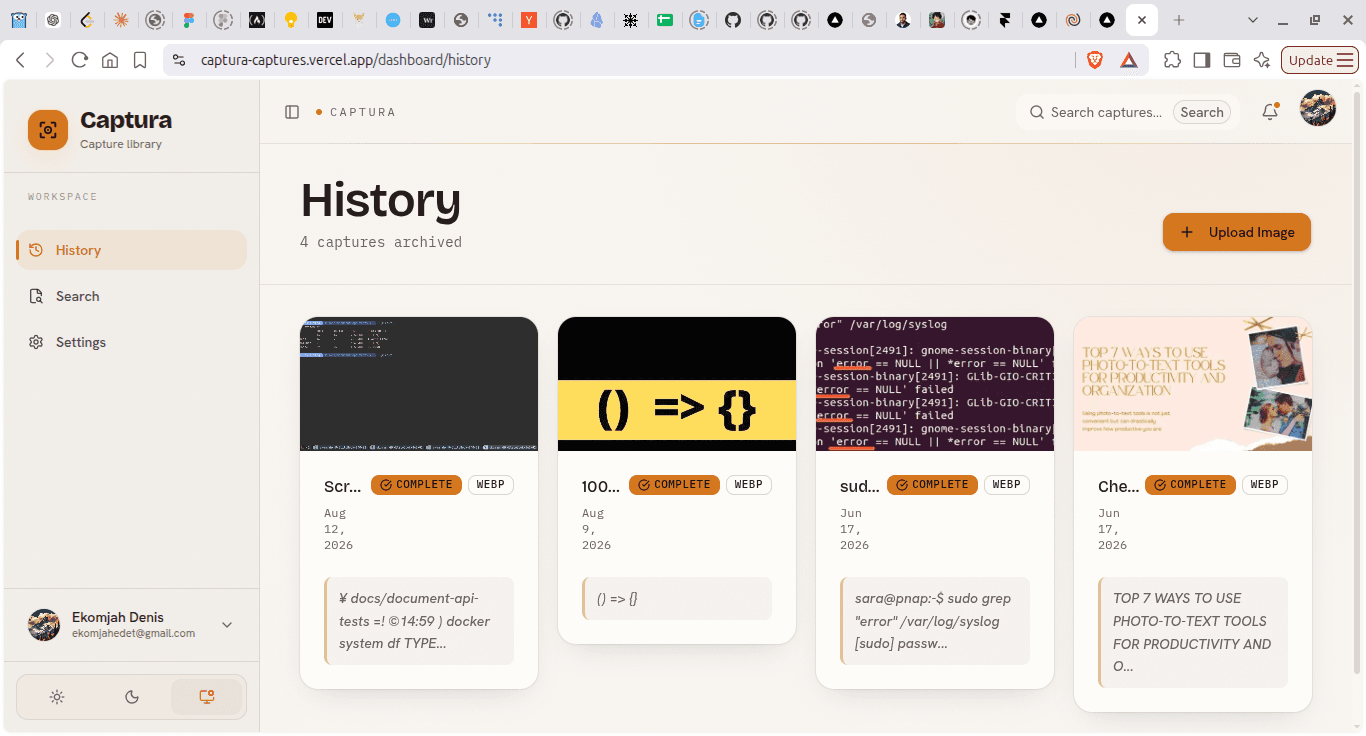The height and width of the screenshot is (736, 1366).
Task: Open the notifications bell
Action: [x=1270, y=112]
